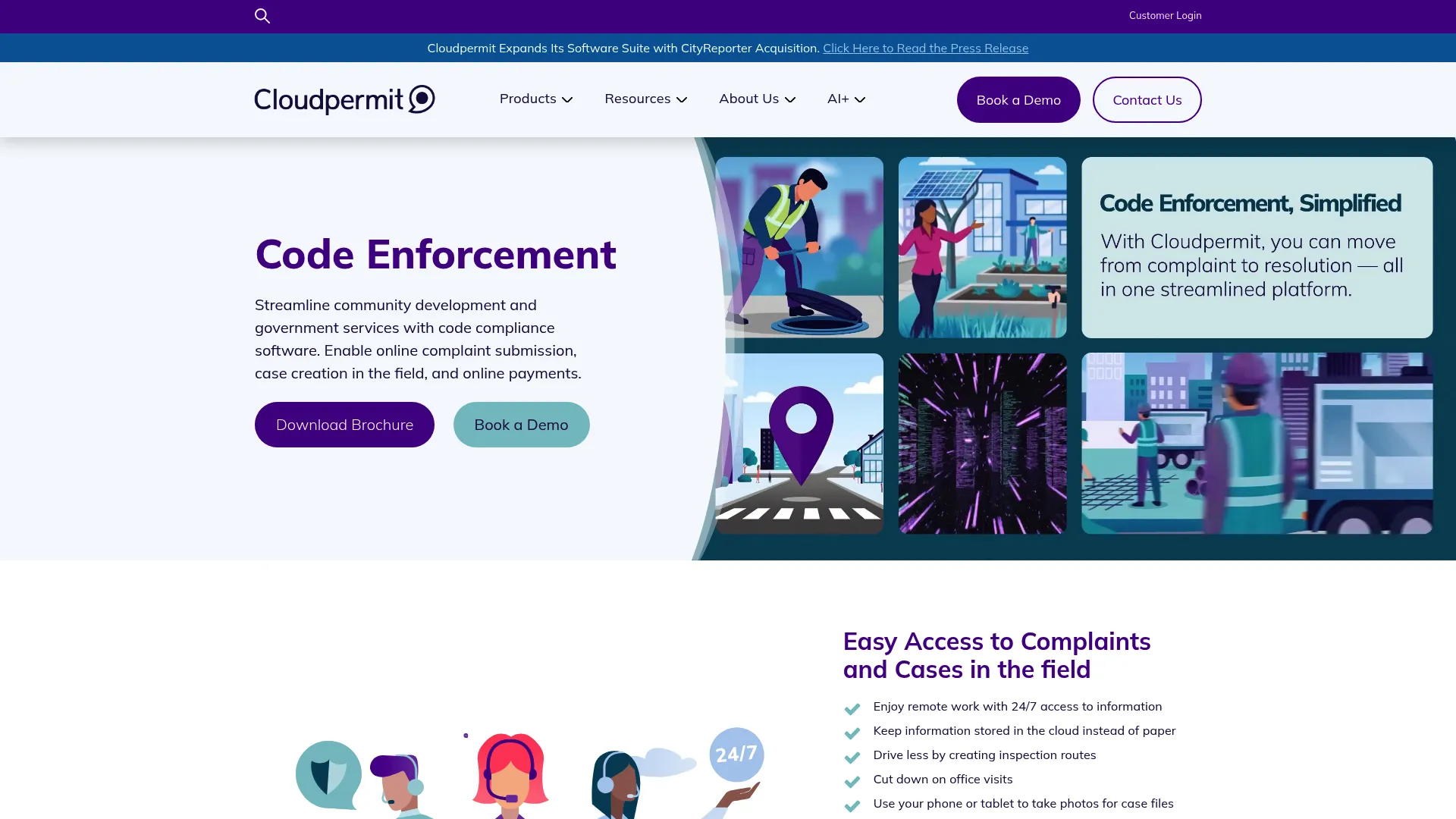Open the purple digital tunnel tile
Viewport: 1456px width, 819px height.
pyautogui.click(x=982, y=444)
